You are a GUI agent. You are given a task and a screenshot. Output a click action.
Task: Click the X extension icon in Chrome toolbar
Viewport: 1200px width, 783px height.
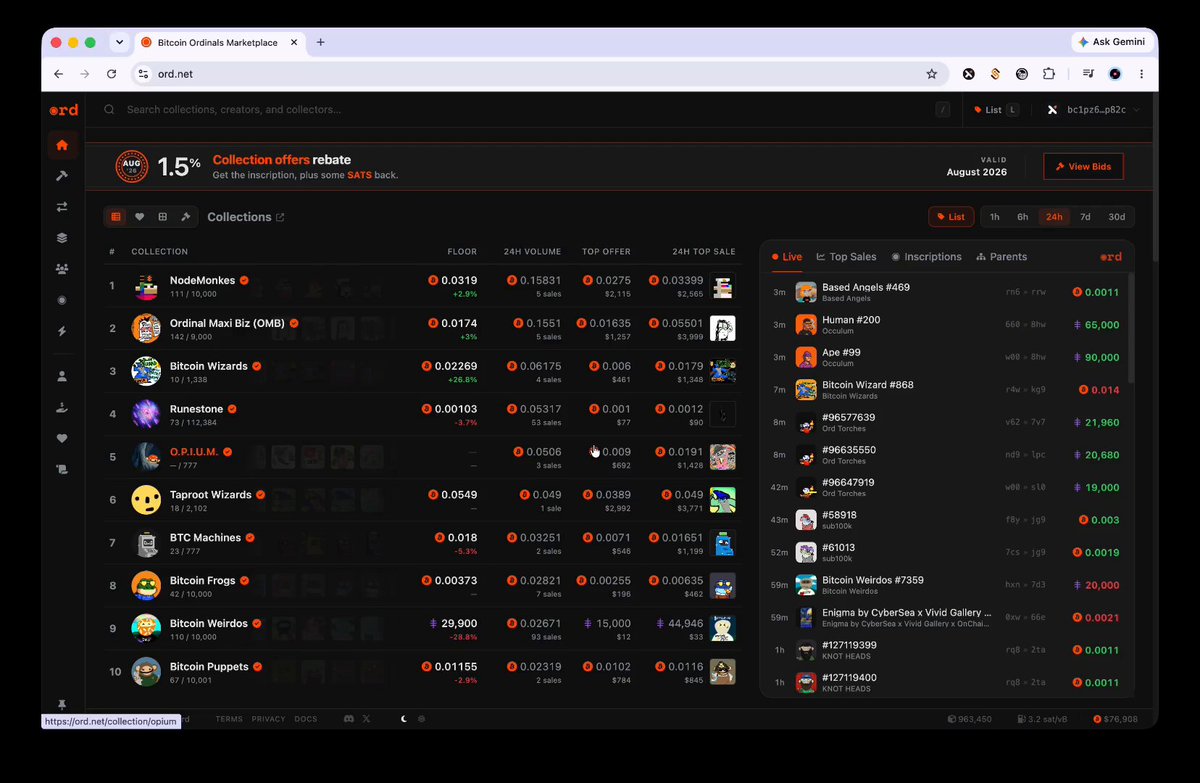[x=968, y=74]
